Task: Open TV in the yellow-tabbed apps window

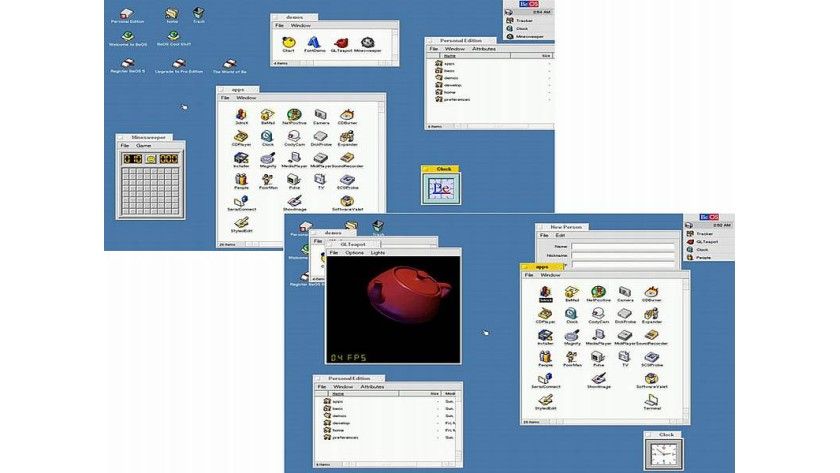Action: click(x=625, y=359)
